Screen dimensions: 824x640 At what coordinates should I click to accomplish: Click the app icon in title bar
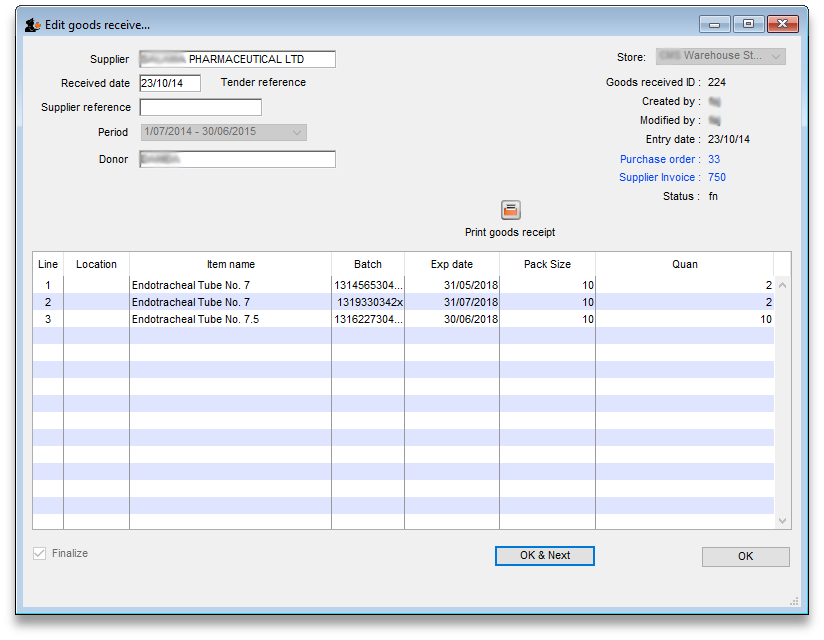pos(32,25)
